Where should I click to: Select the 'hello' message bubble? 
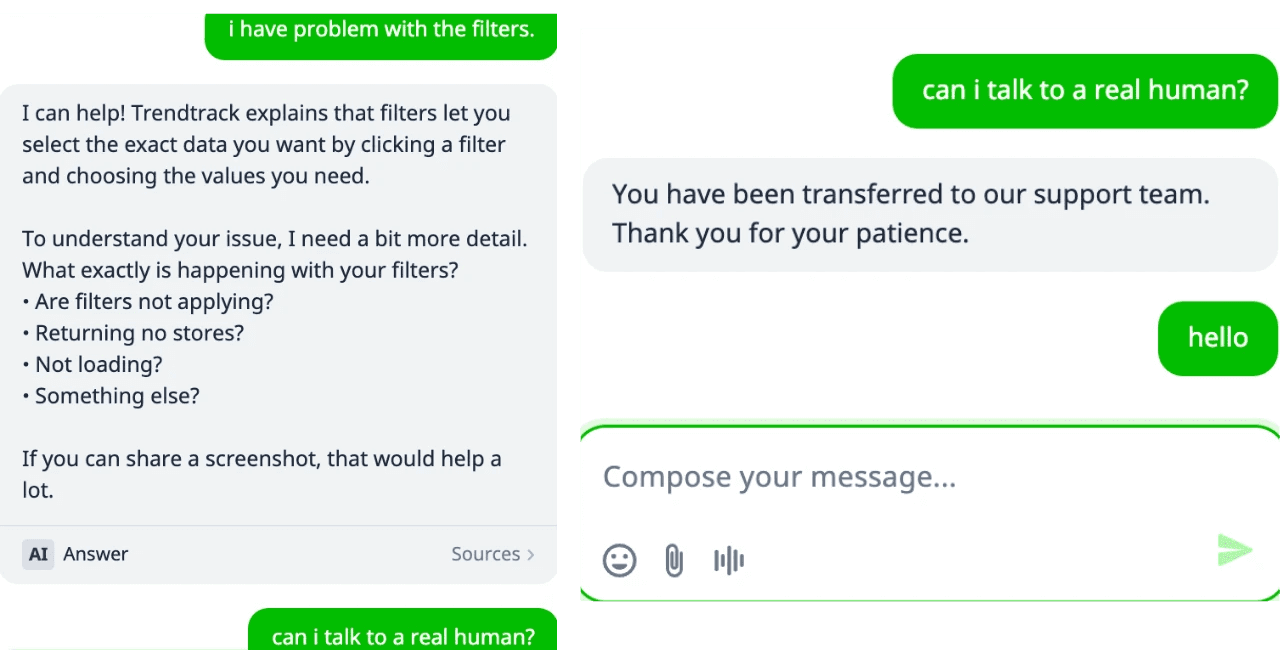tap(1217, 338)
